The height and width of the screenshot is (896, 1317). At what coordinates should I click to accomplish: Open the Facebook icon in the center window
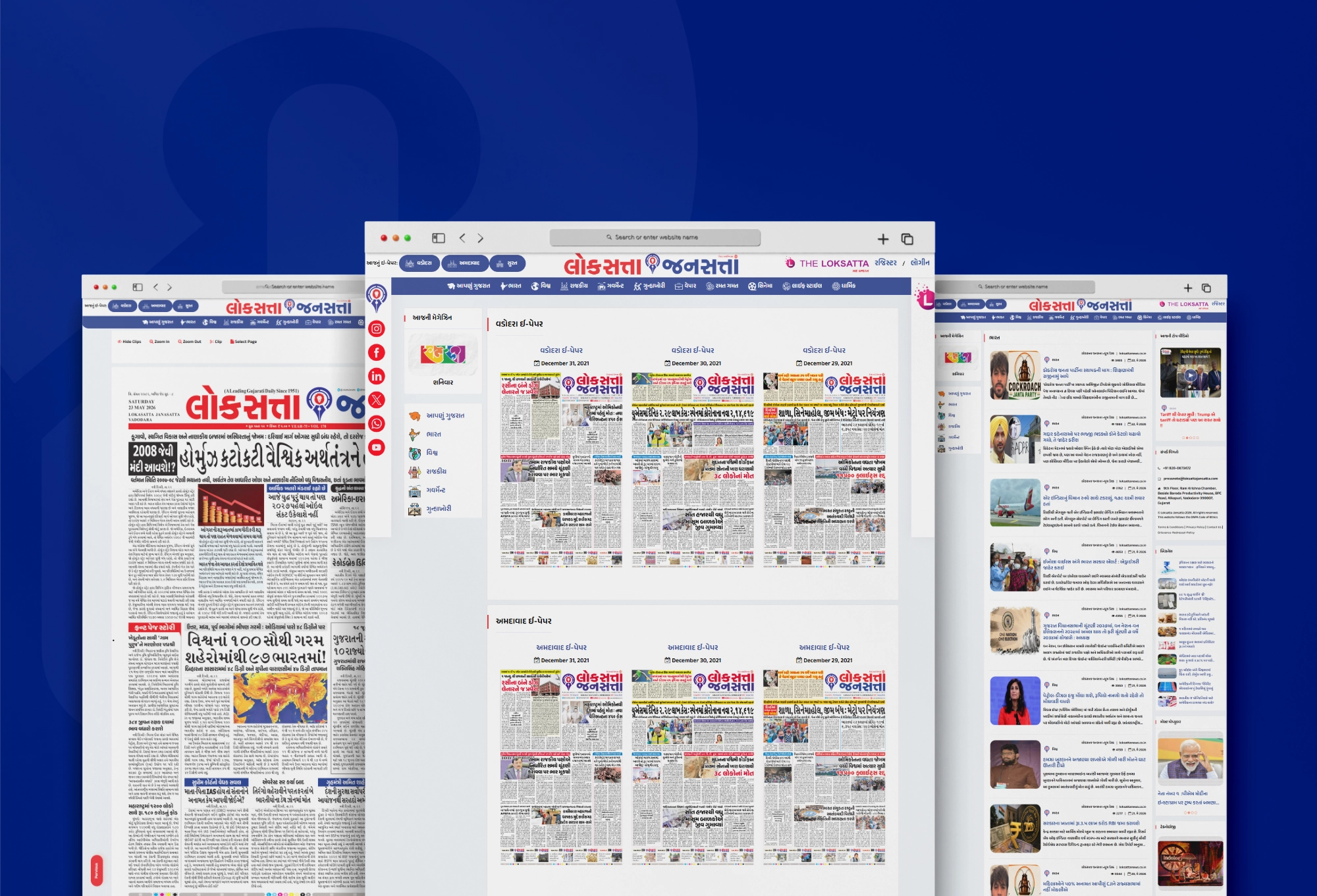tap(377, 352)
